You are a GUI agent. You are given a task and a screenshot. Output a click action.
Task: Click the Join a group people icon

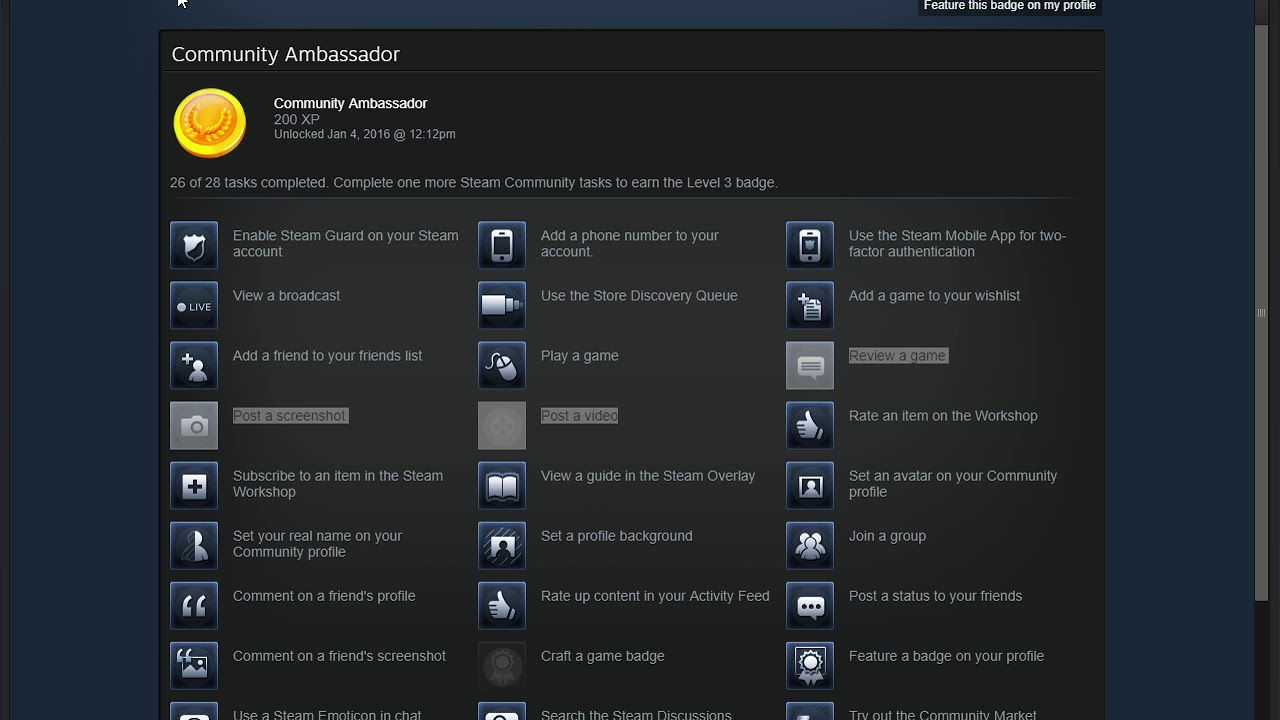tap(810, 546)
